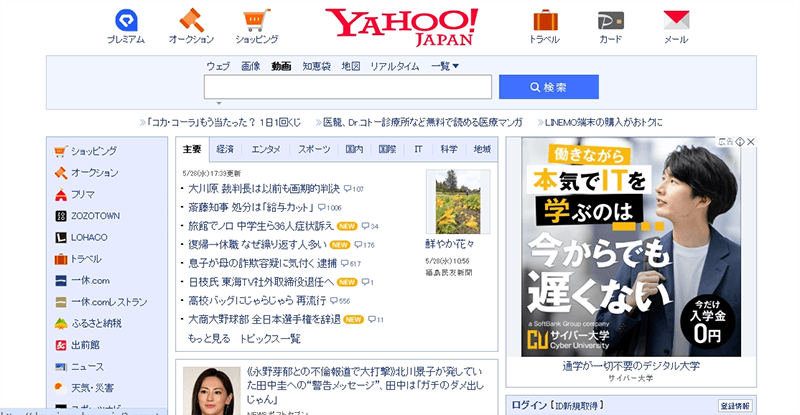This screenshot has height=415, width=800.
Task: Select 画像 search category
Action: coord(251,66)
